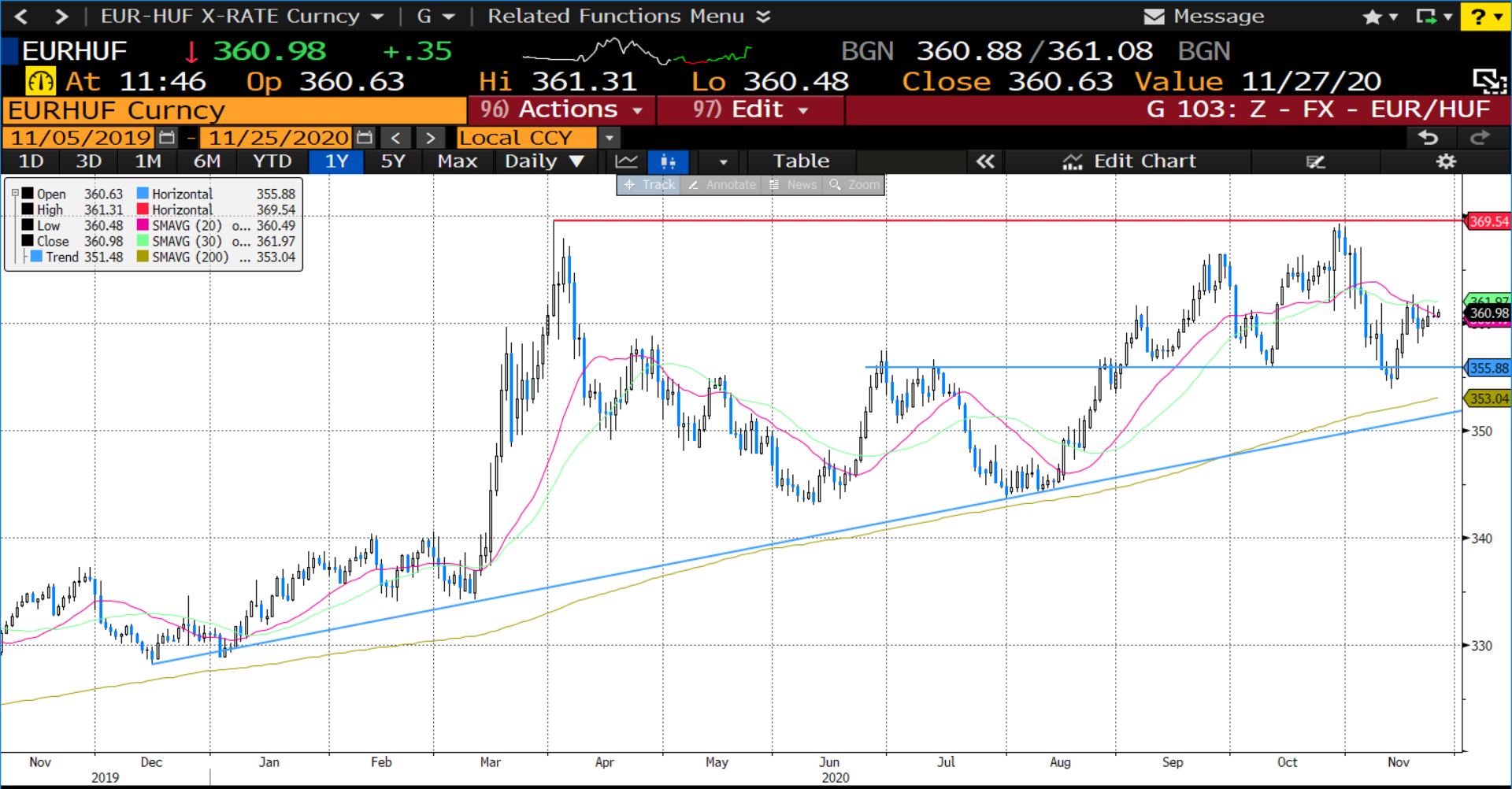Open chart settings gear icon
Image resolution: width=1512 pixels, height=789 pixels.
tap(1446, 161)
